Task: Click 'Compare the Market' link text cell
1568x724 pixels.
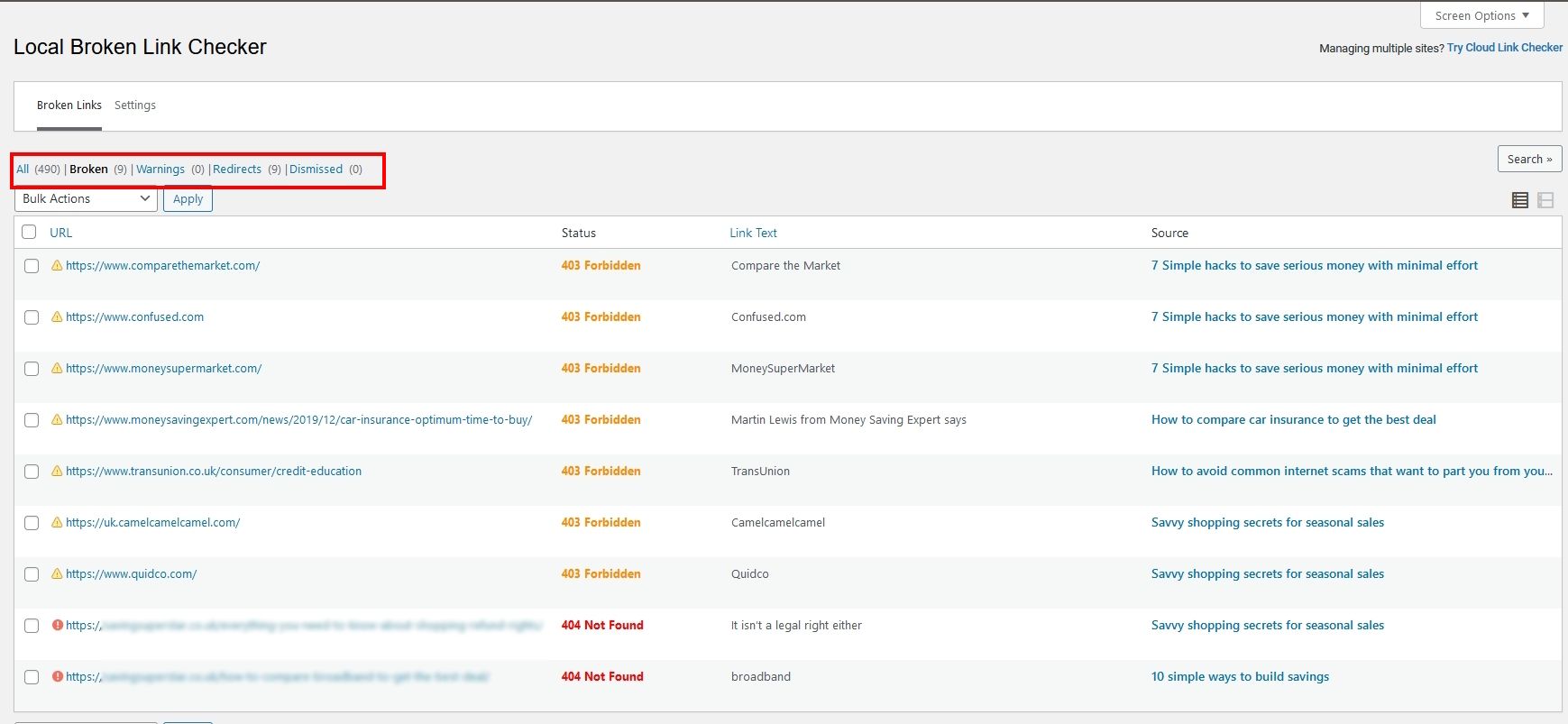Action: pyautogui.click(x=785, y=266)
